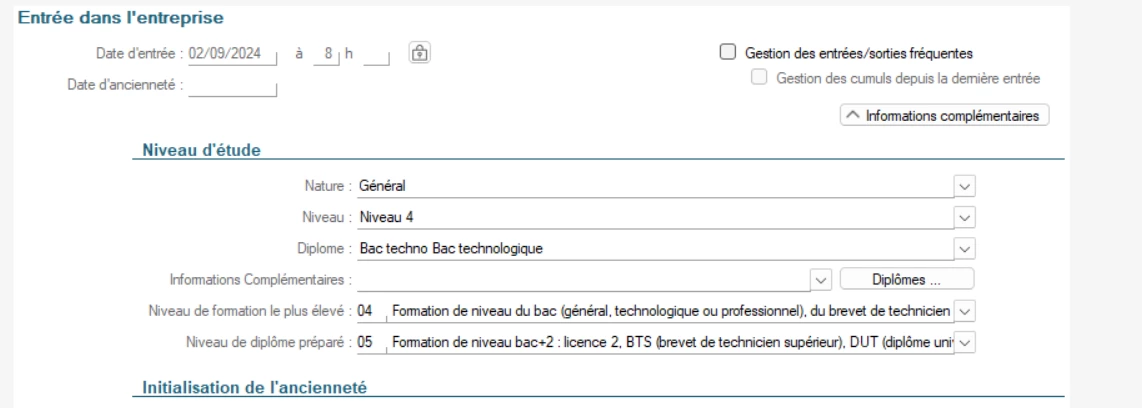1142x408 pixels.
Task: Click the lock icon beside the entry time
Action: [419, 53]
